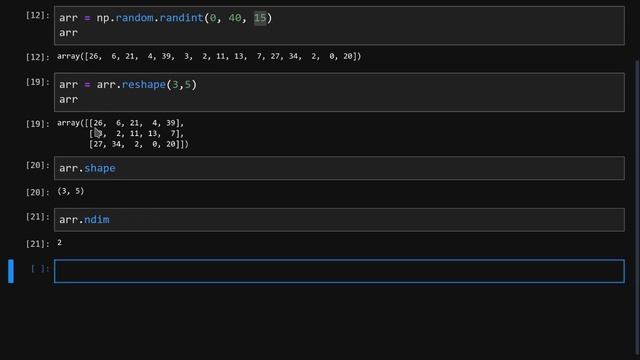The height and width of the screenshot is (360, 640).
Task: Click the [21]: input prompt label
Action: 38,217
